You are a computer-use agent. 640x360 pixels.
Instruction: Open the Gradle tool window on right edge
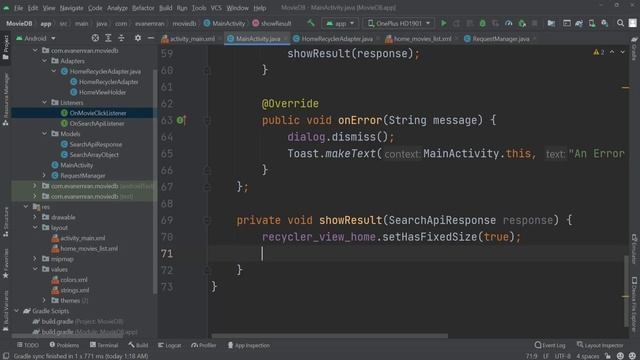click(x=634, y=48)
